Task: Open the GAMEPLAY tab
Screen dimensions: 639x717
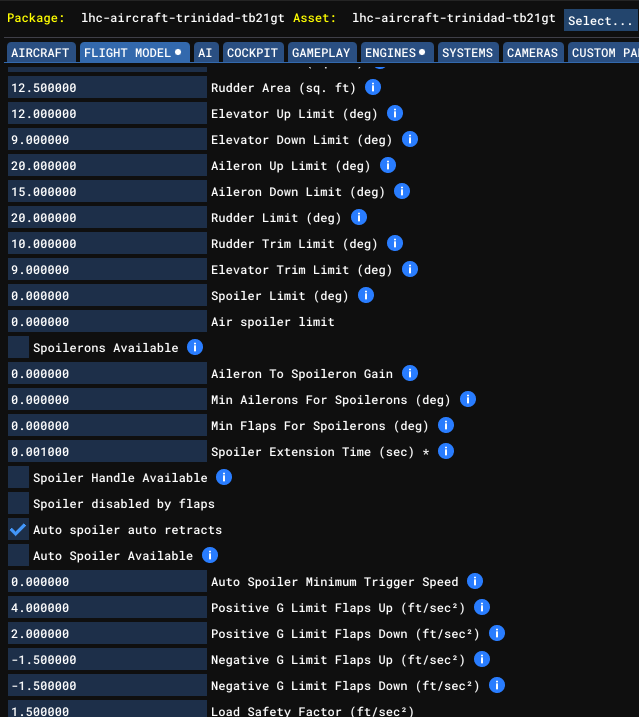Action: point(321,53)
